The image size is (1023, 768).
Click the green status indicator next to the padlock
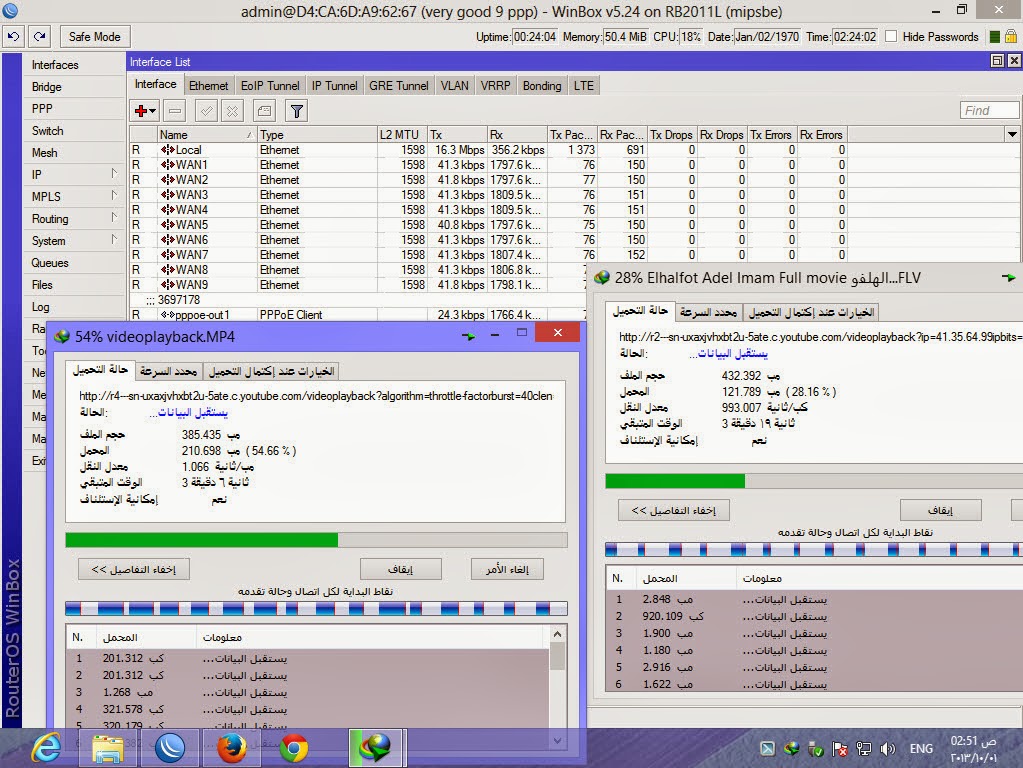tap(995, 37)
